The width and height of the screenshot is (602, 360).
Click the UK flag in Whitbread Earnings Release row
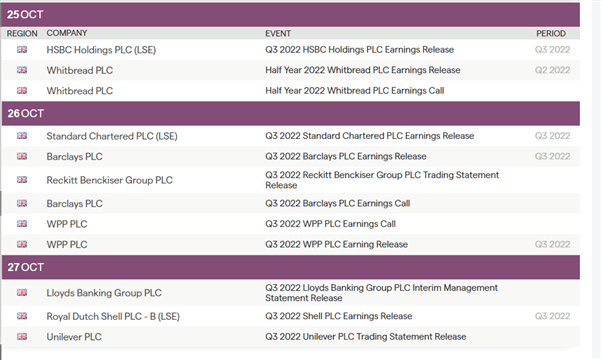(22, 70)
